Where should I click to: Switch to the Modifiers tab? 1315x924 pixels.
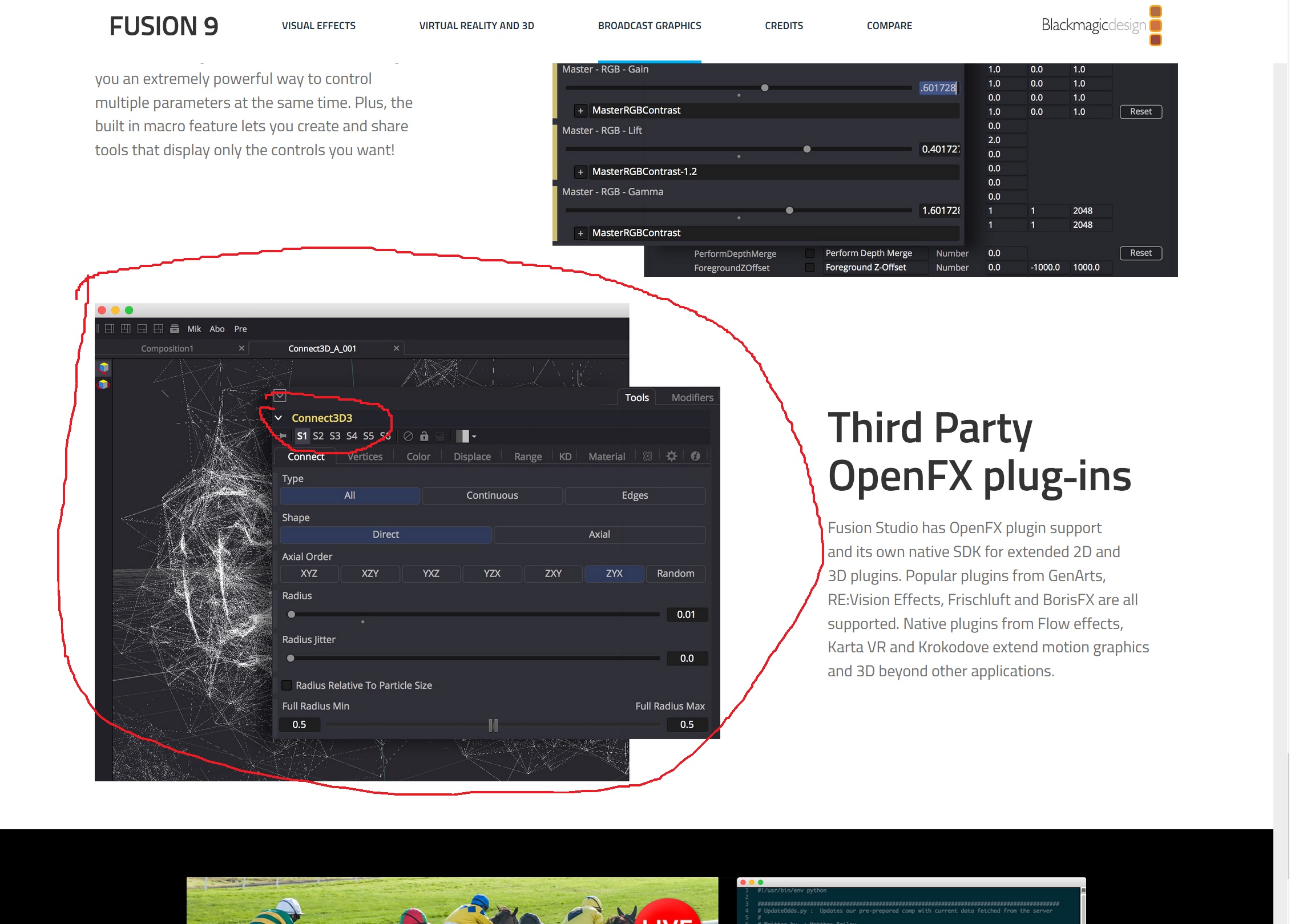692,398
